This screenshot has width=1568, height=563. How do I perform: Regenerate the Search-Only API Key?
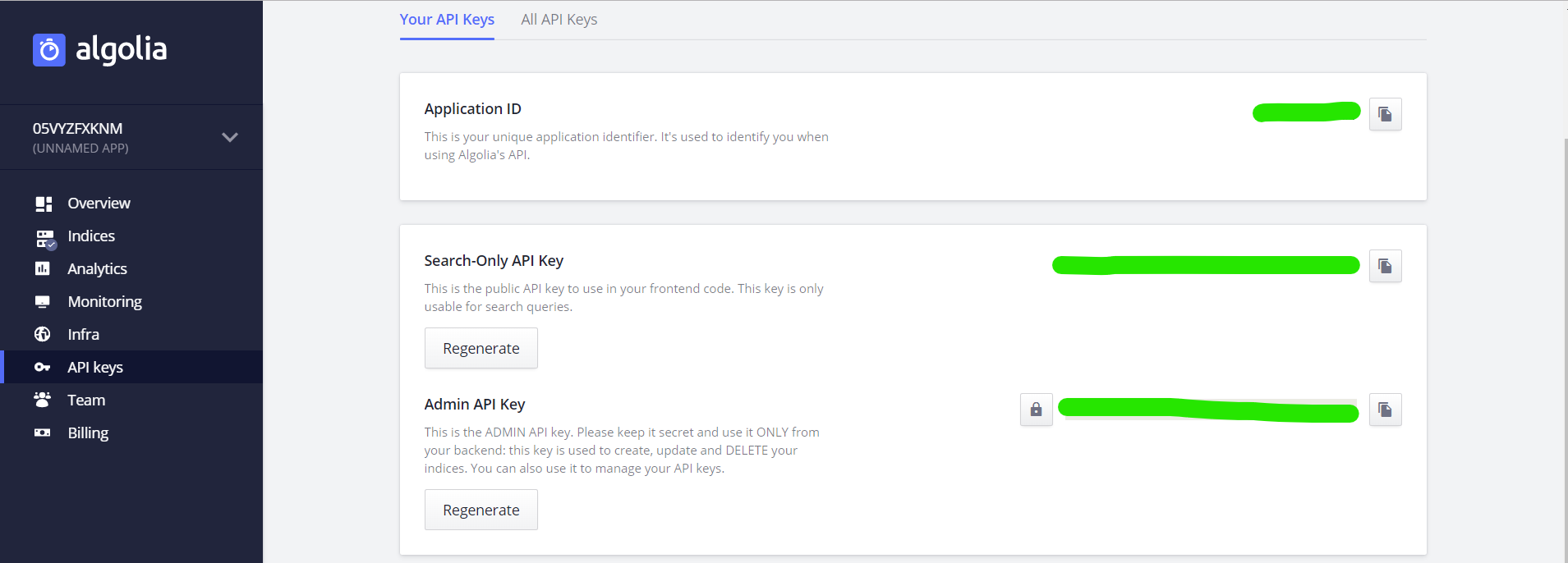(481, 348)
